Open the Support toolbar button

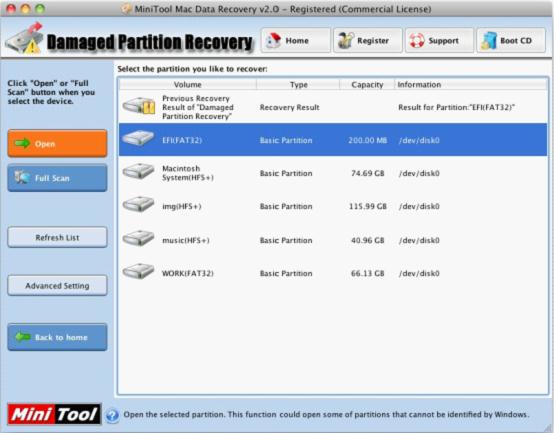point(439,41)
